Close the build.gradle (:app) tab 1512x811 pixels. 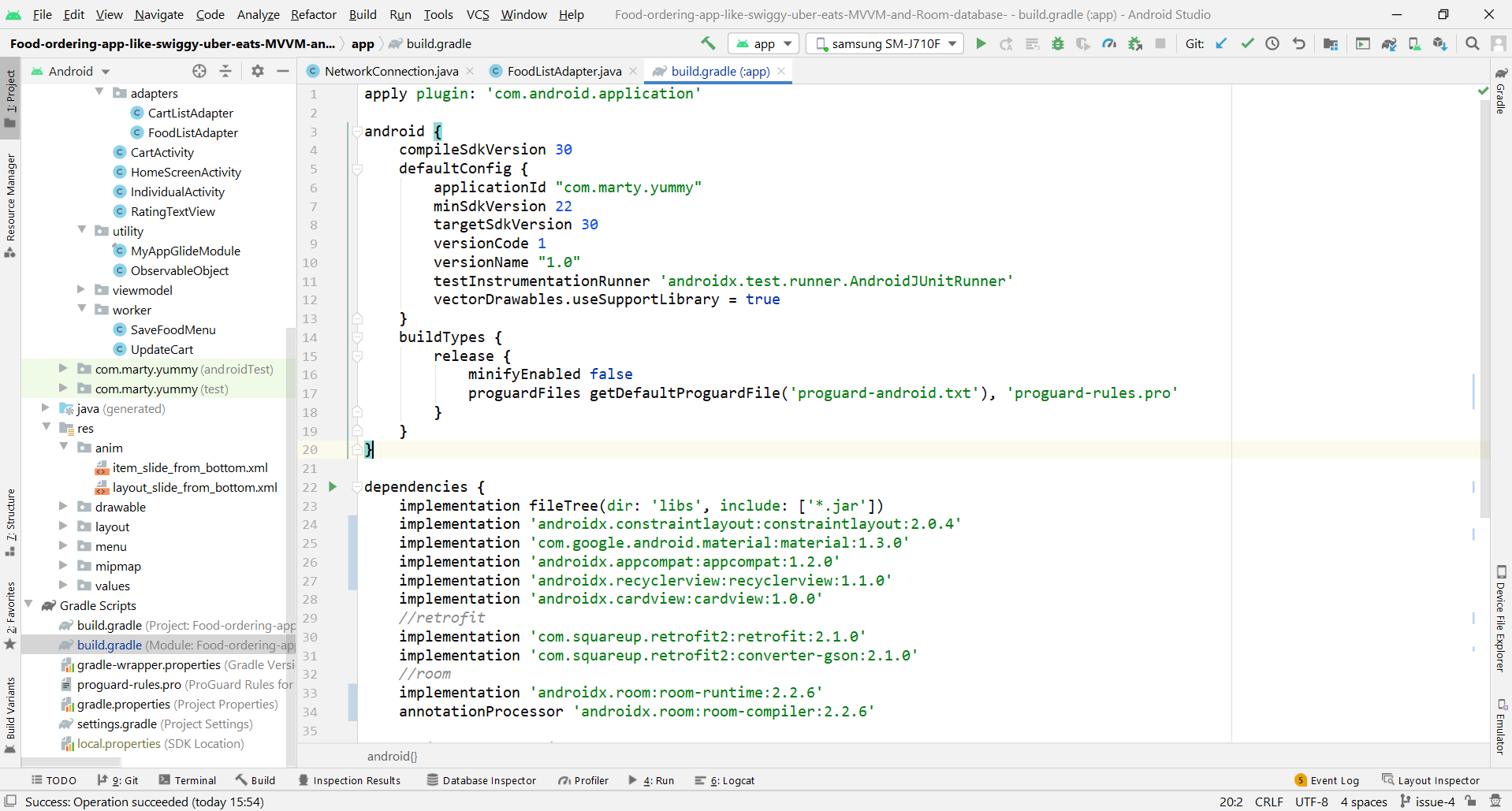click(781, 71)
